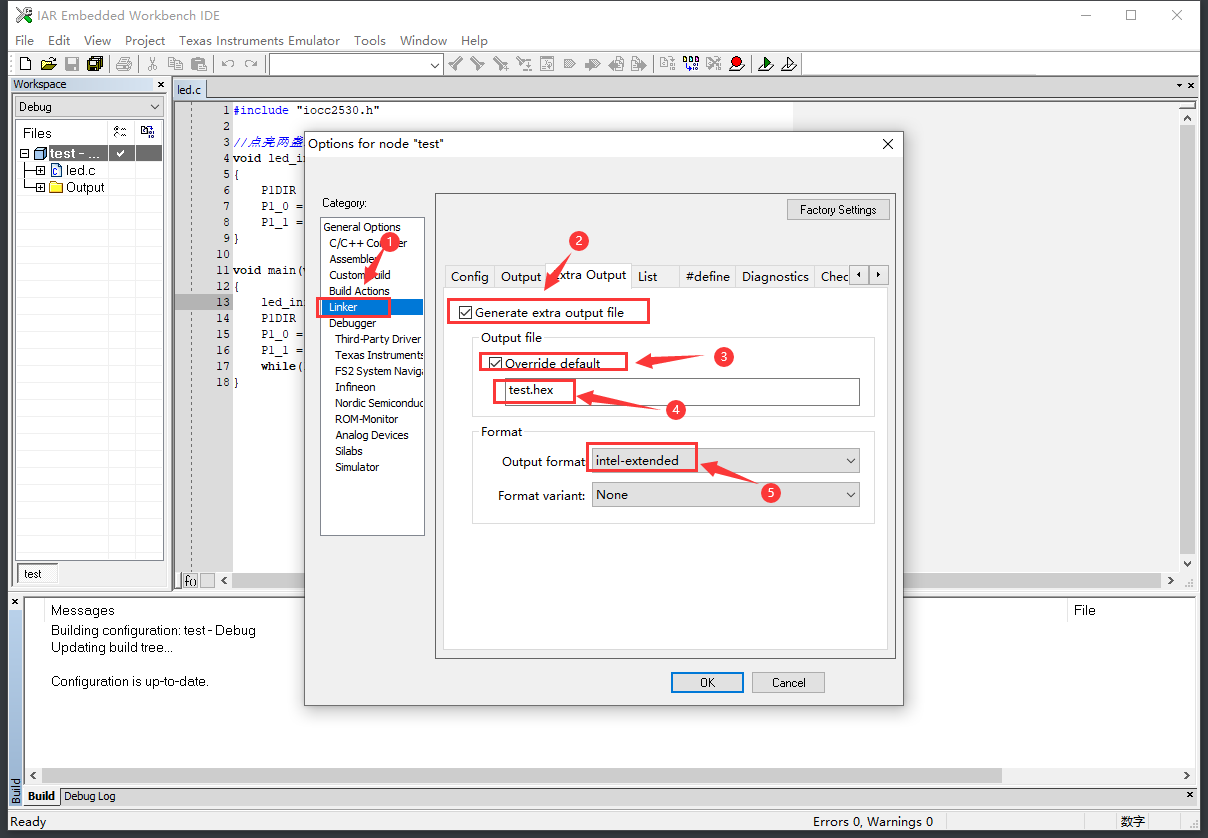Switch to the Config tab
This screenshot has height=838, width=1208.
470,277
